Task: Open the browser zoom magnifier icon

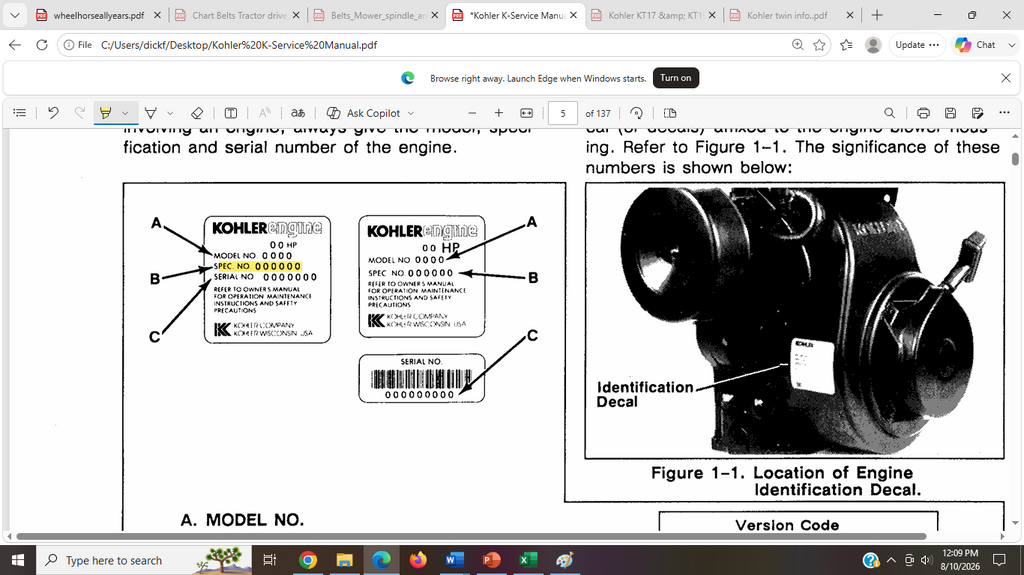Action: 797,44
